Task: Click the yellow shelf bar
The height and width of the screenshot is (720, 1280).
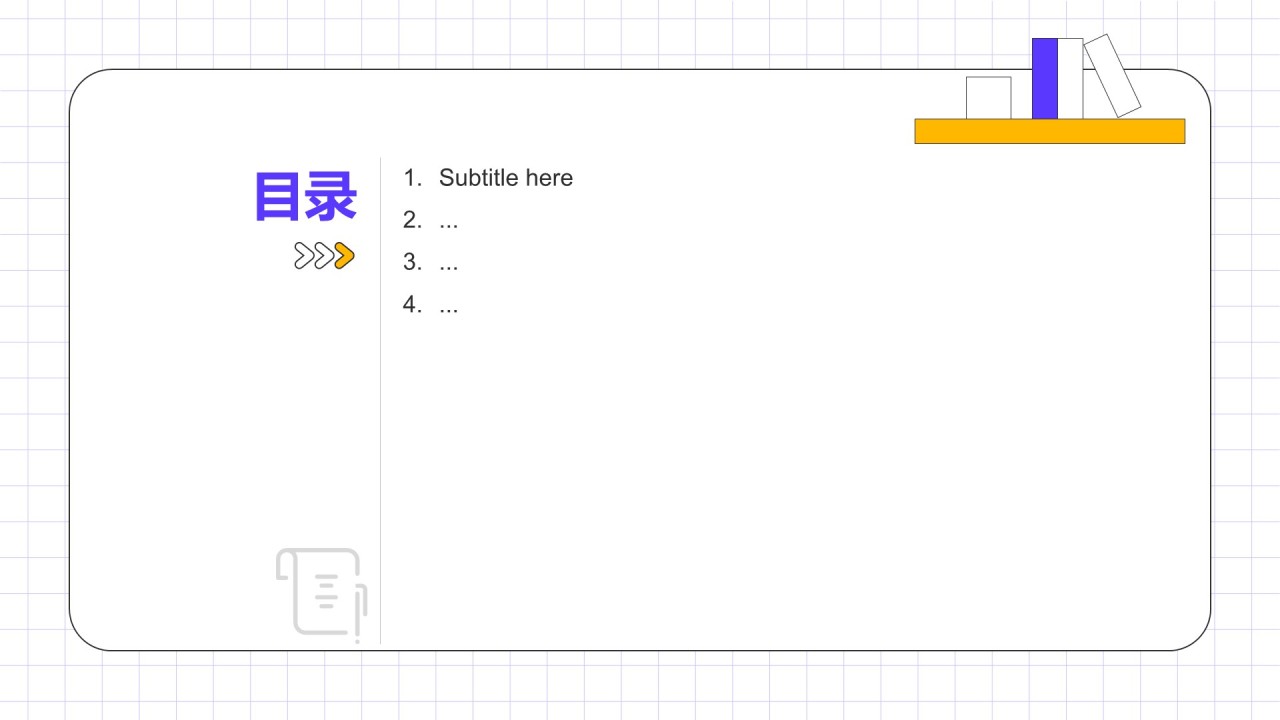Action: pos(1049,131)
